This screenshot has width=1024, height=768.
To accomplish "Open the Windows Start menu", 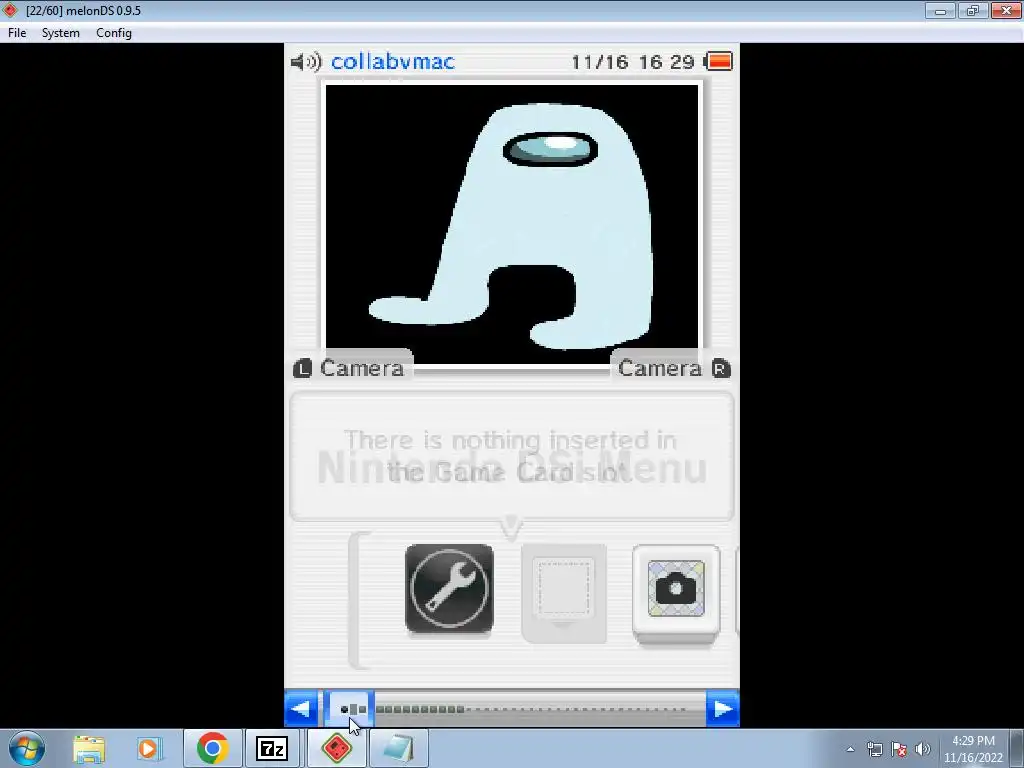I will click(x=27, y=748).
